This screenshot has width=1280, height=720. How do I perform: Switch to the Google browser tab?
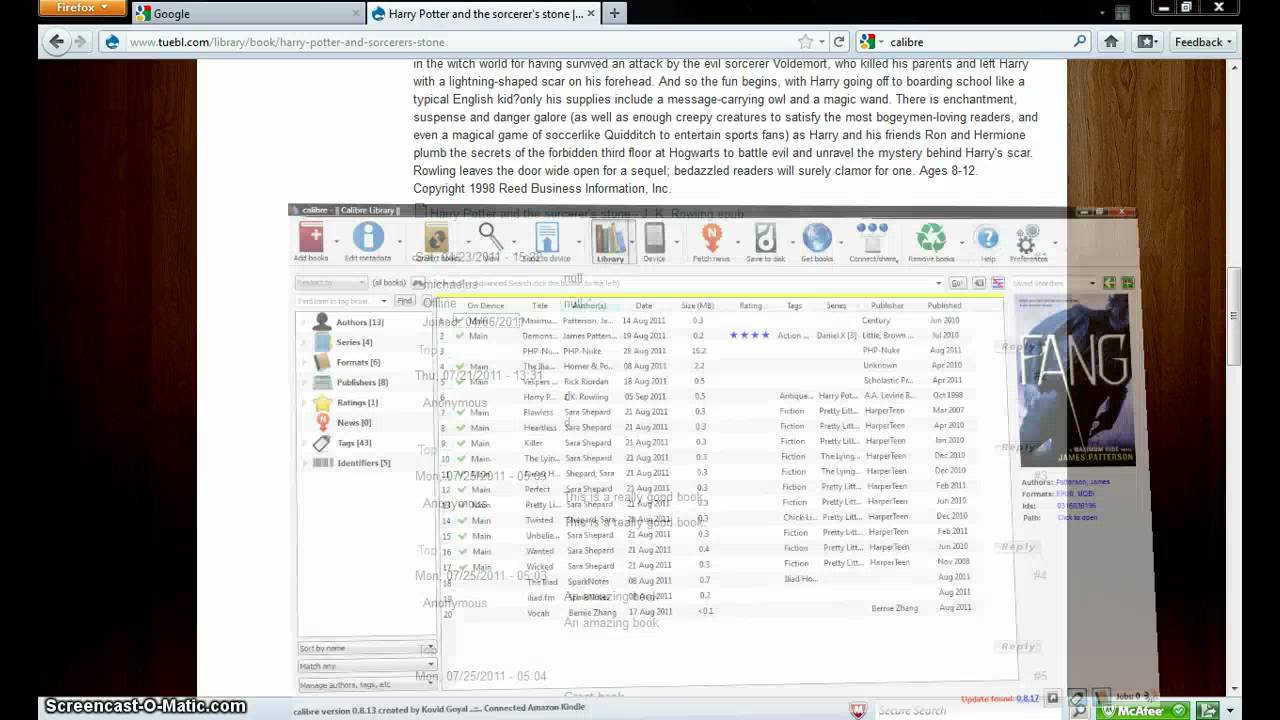click(247, 14)
